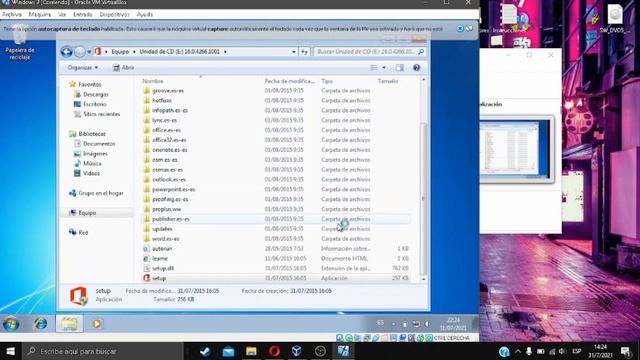Change view with the view icon
640x360 pixels.
click(x=374, y=68)
